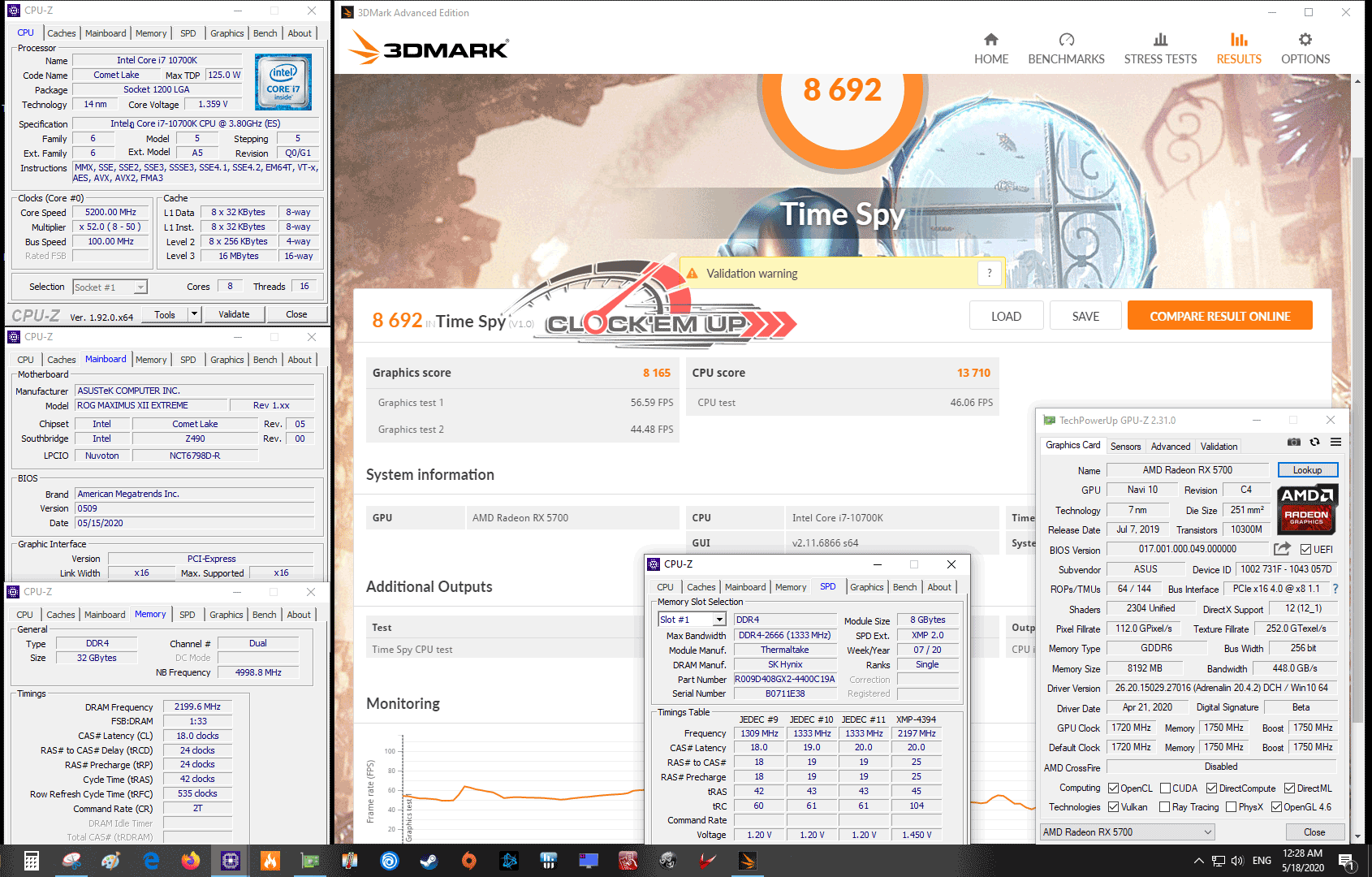Open Caches tab in top CPU-Z
The image size is (1372, 877).
pyautogui.click(x=62, y=33)
